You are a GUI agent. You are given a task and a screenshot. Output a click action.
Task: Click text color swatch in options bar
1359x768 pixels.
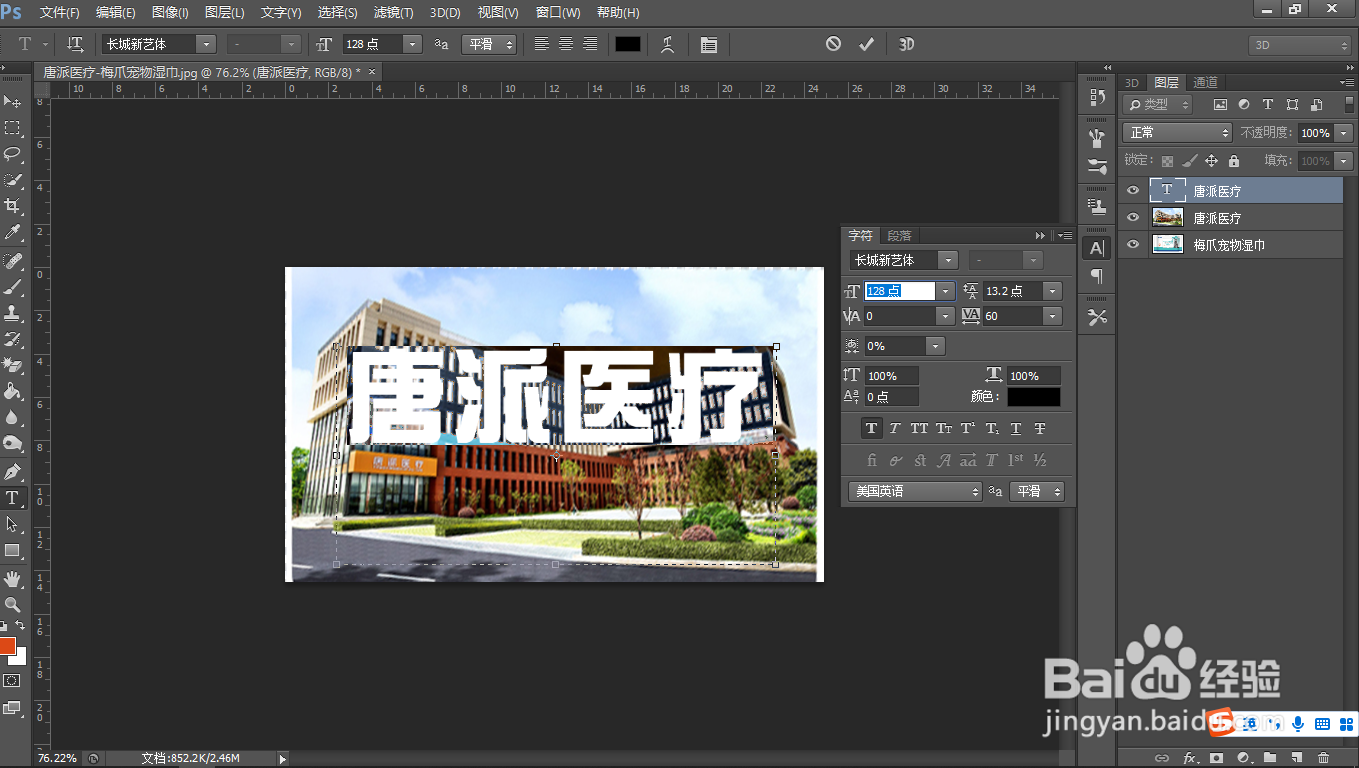[628, 44]
